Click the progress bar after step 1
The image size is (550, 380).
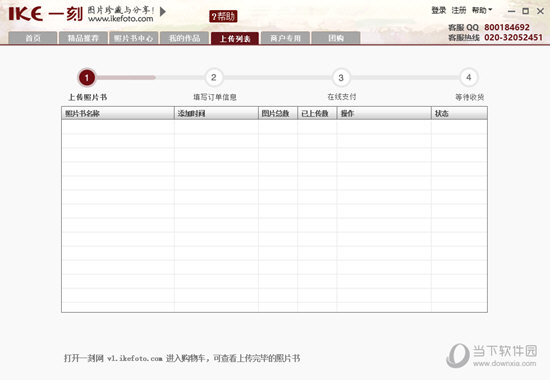pyautogui.click(x=126, y=78)
